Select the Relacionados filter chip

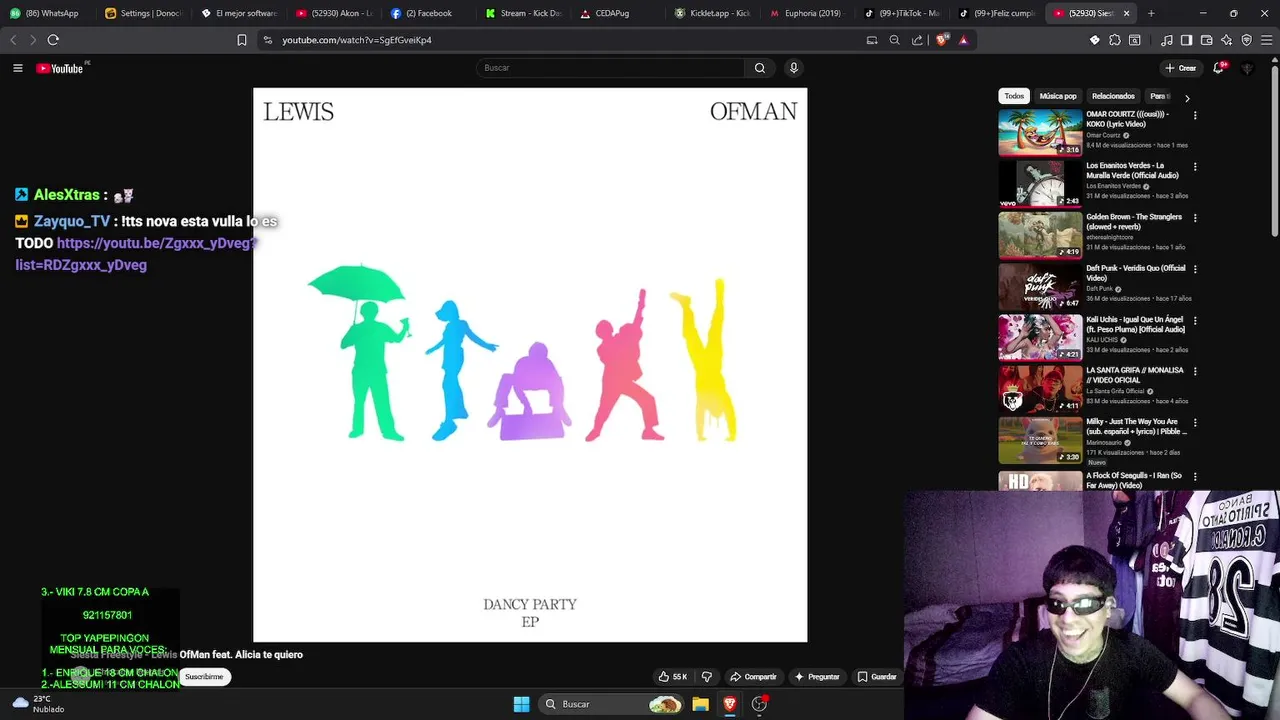[x=1113, y=96]
